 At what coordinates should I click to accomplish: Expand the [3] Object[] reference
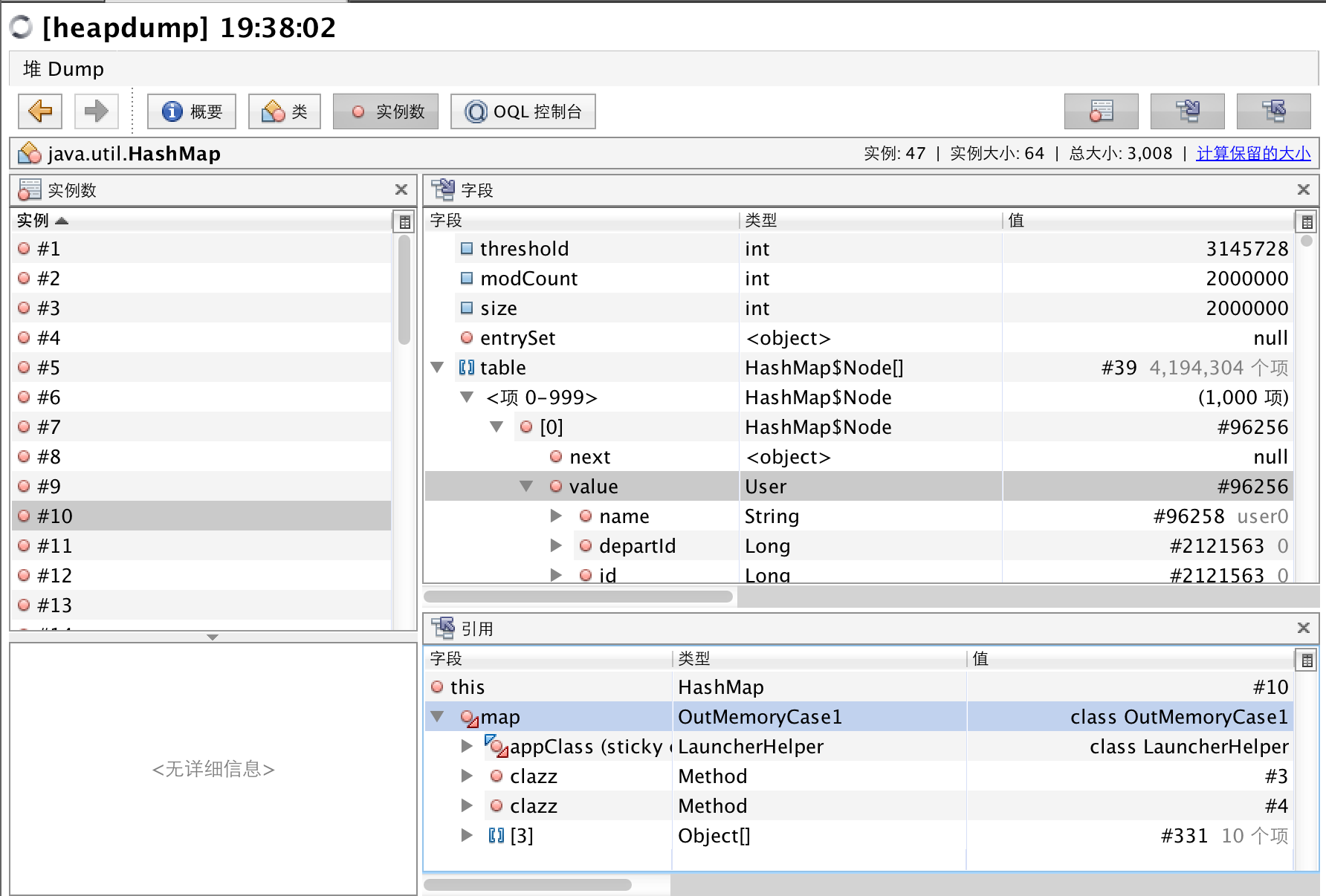(467, 835)
